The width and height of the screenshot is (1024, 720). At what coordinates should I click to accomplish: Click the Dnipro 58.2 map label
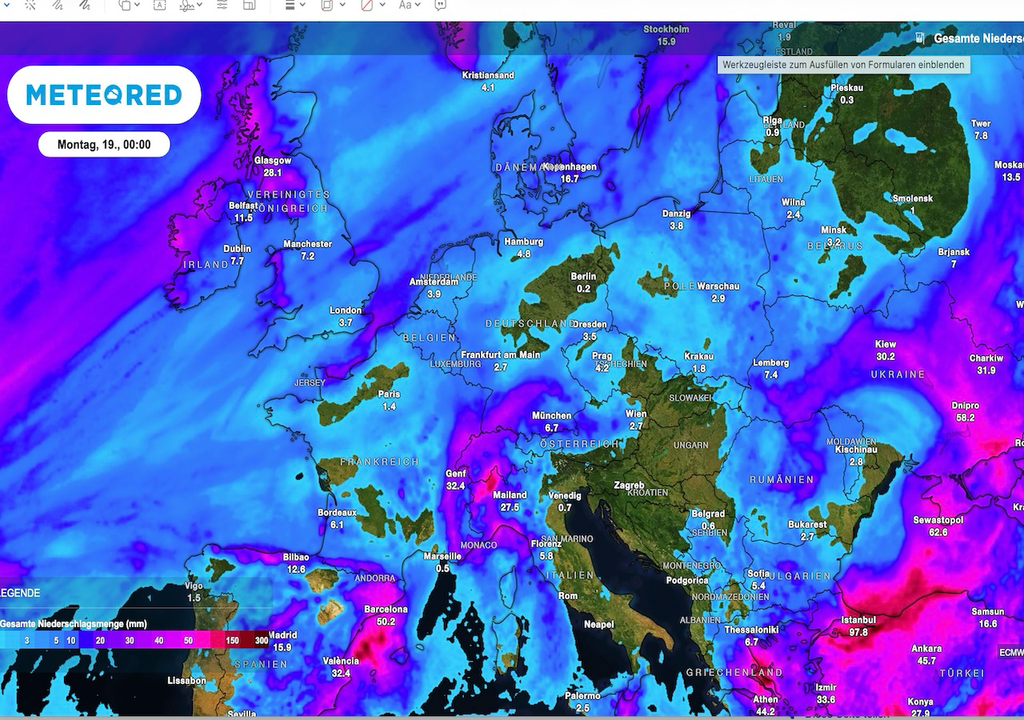(x=965, y=412)
